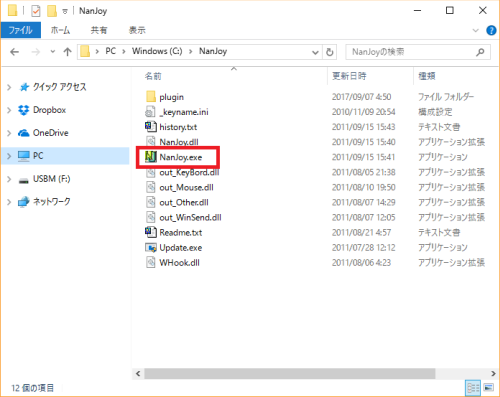Click the Update.exe application icon

click(x=151, y=247)
